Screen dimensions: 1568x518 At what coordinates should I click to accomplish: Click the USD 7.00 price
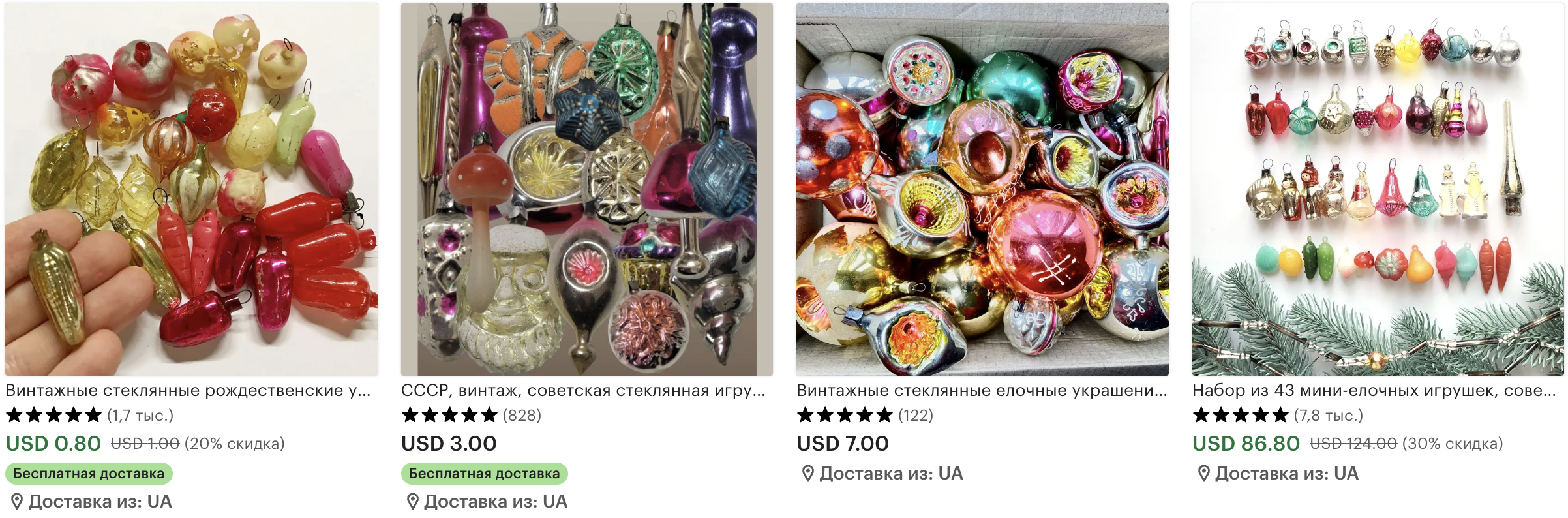coord(843,444)
